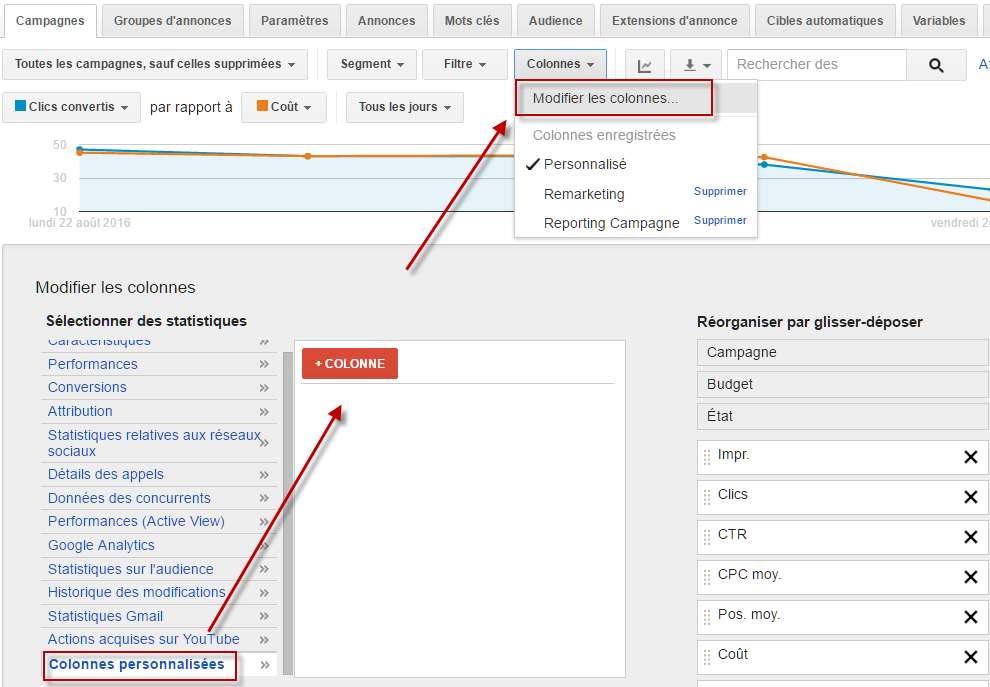Image resolution: width=990 pixels, height=687 pixels.
Task: Remove the CTR column with X
Action: (x=970, y=537)
